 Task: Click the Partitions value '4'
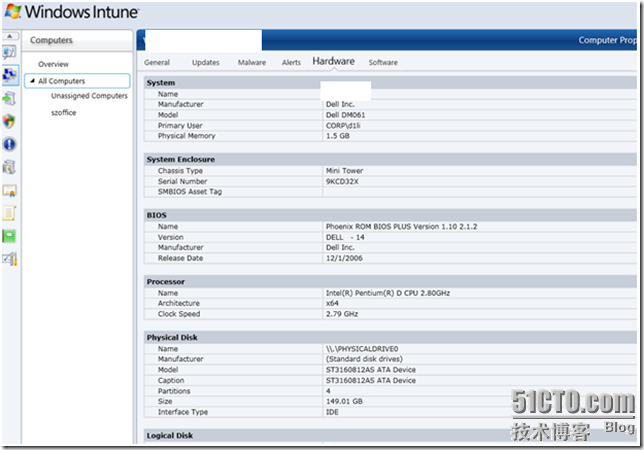tap(328, 391)
